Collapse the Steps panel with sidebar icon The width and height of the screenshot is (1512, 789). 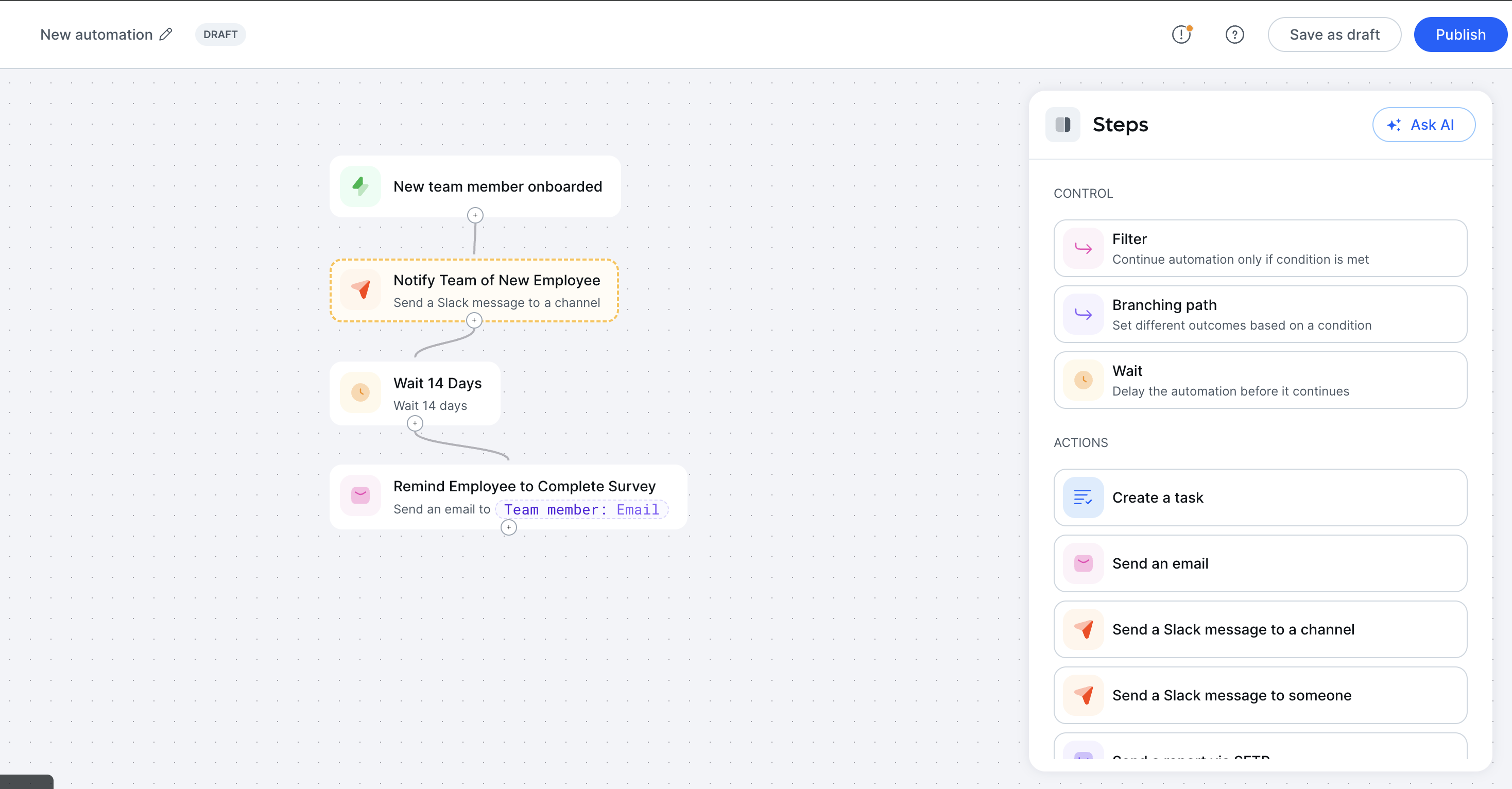[x=1062, y=125]
